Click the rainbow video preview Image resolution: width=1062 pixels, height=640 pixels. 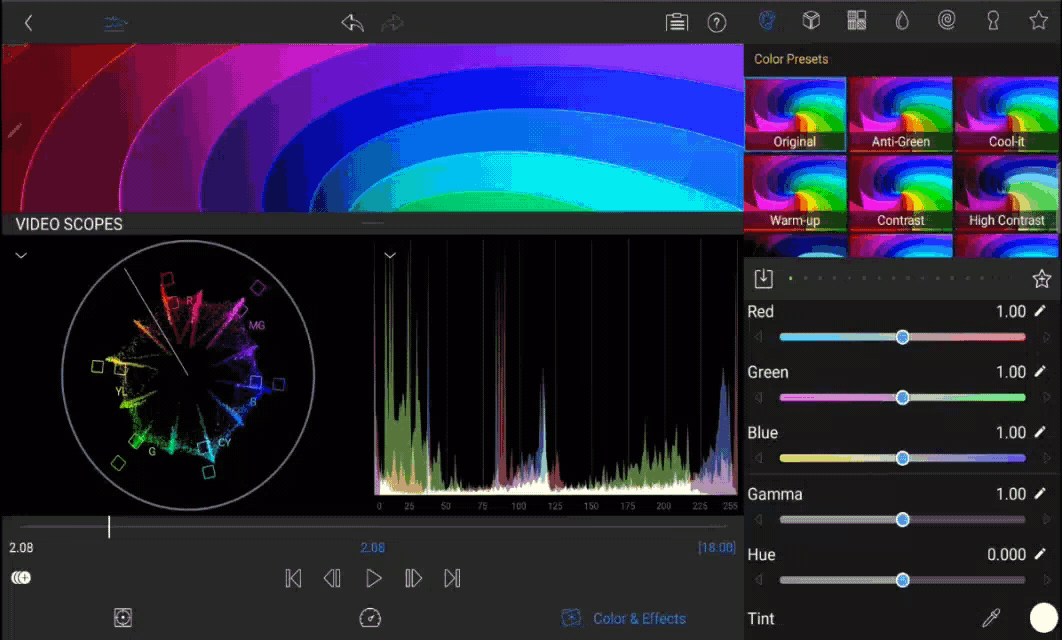[373, 128]
